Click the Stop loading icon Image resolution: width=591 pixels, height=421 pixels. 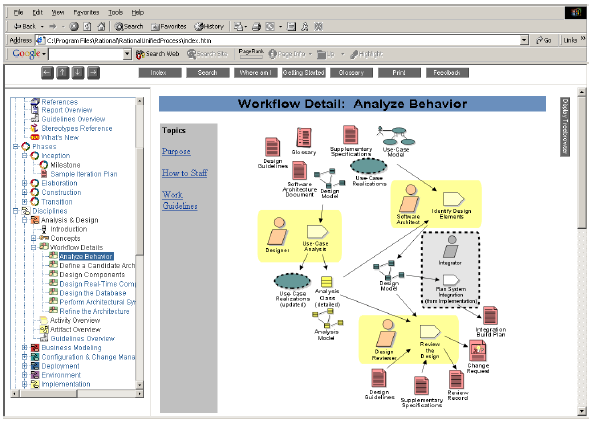click(x=74, y=26)
